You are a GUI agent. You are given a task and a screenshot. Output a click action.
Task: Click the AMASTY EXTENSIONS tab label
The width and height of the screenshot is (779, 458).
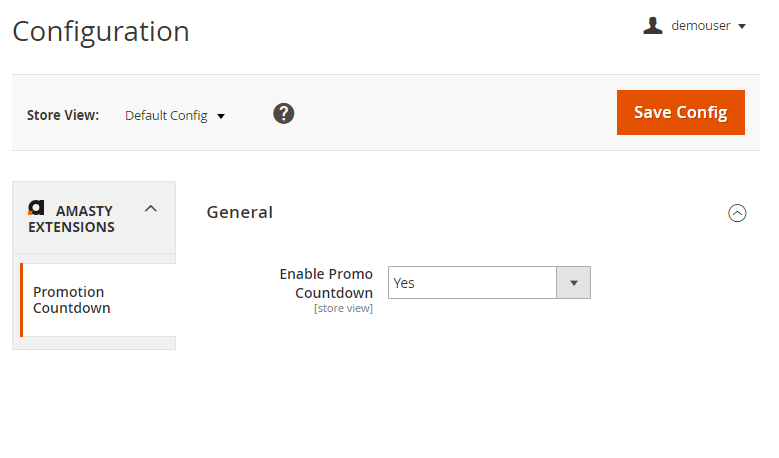pyautogui.click(x=72, y=219)
